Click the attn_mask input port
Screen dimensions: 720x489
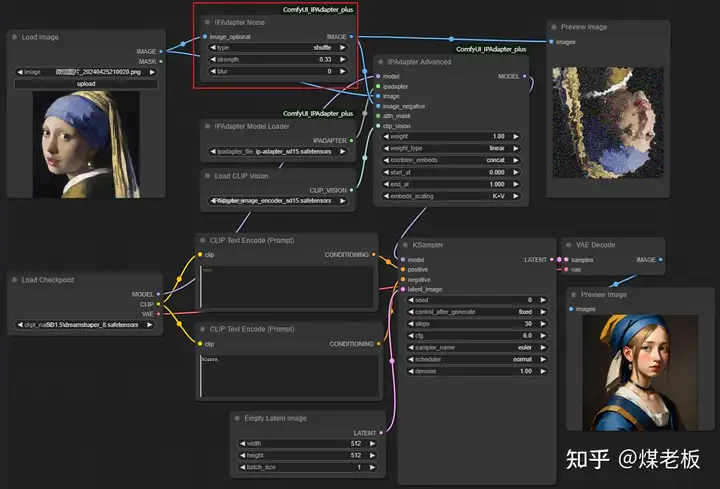[x=378, y=116]
